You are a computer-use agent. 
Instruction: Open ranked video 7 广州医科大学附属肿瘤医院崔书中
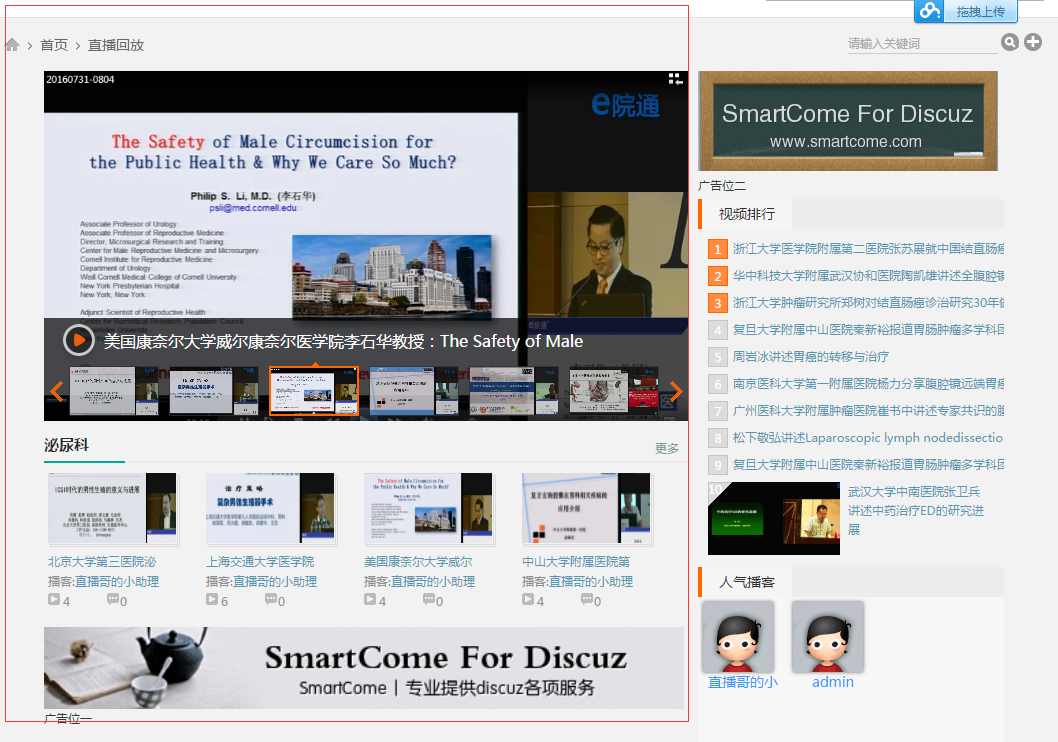tap(868, 411)
